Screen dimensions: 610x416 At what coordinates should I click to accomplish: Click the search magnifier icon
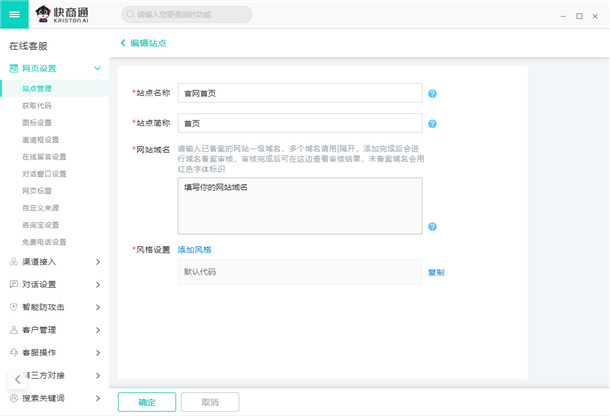pyautogui.click(x=130, y=15)
